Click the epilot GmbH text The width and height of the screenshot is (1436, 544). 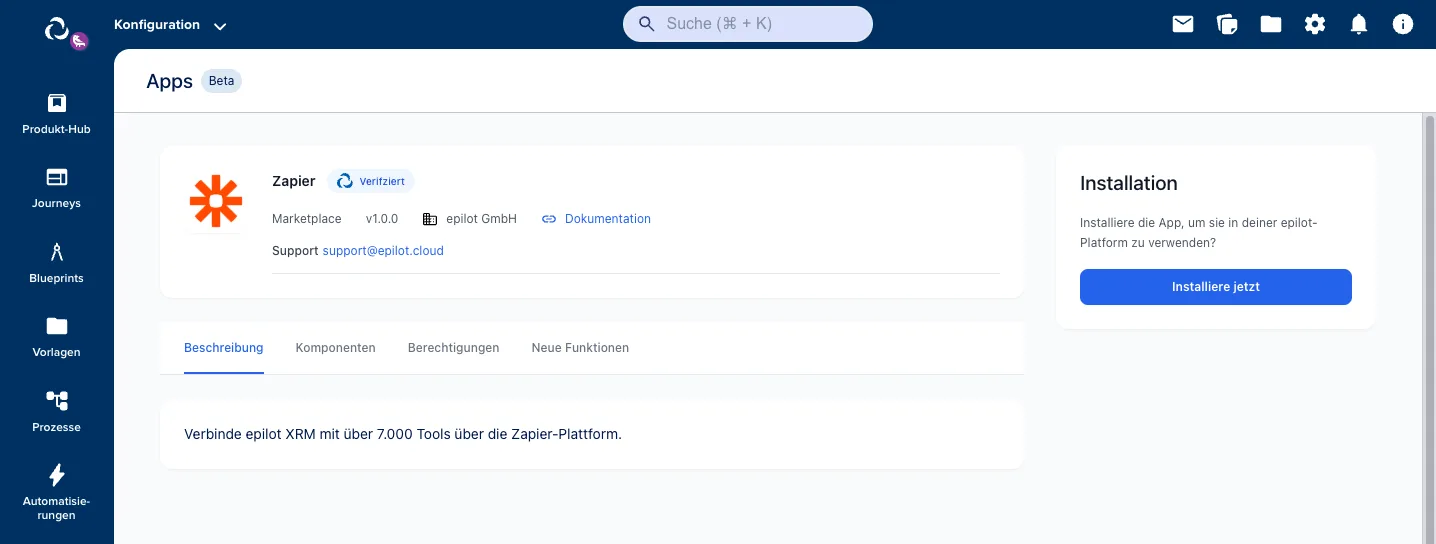point(482,219)
